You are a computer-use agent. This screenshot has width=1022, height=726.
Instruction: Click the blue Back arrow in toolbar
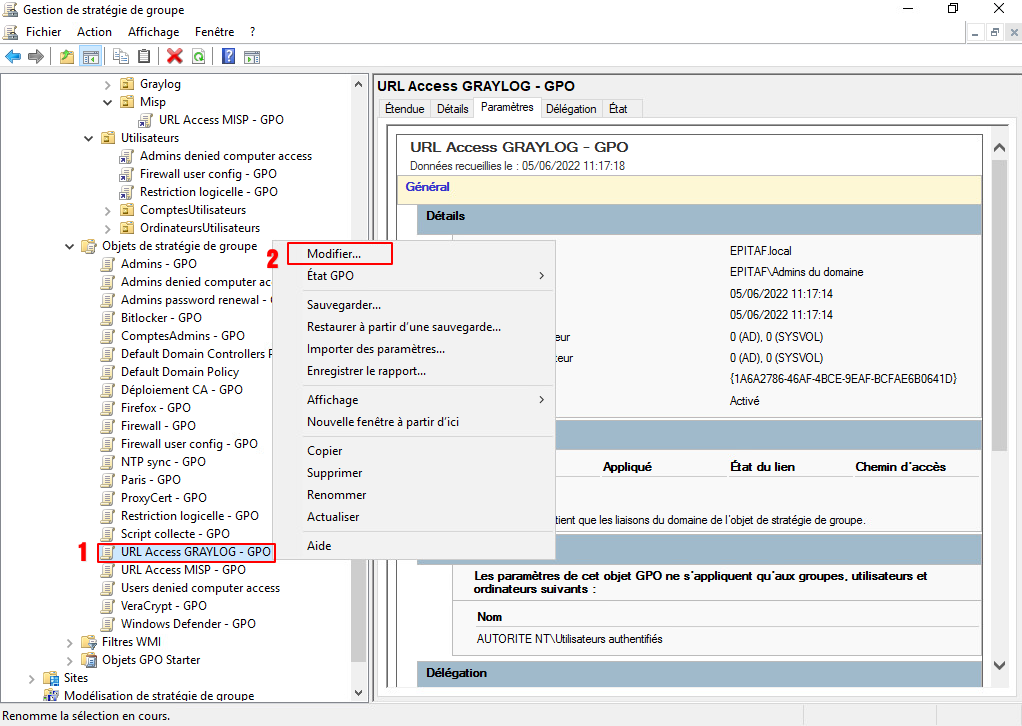tap(13, 57)
